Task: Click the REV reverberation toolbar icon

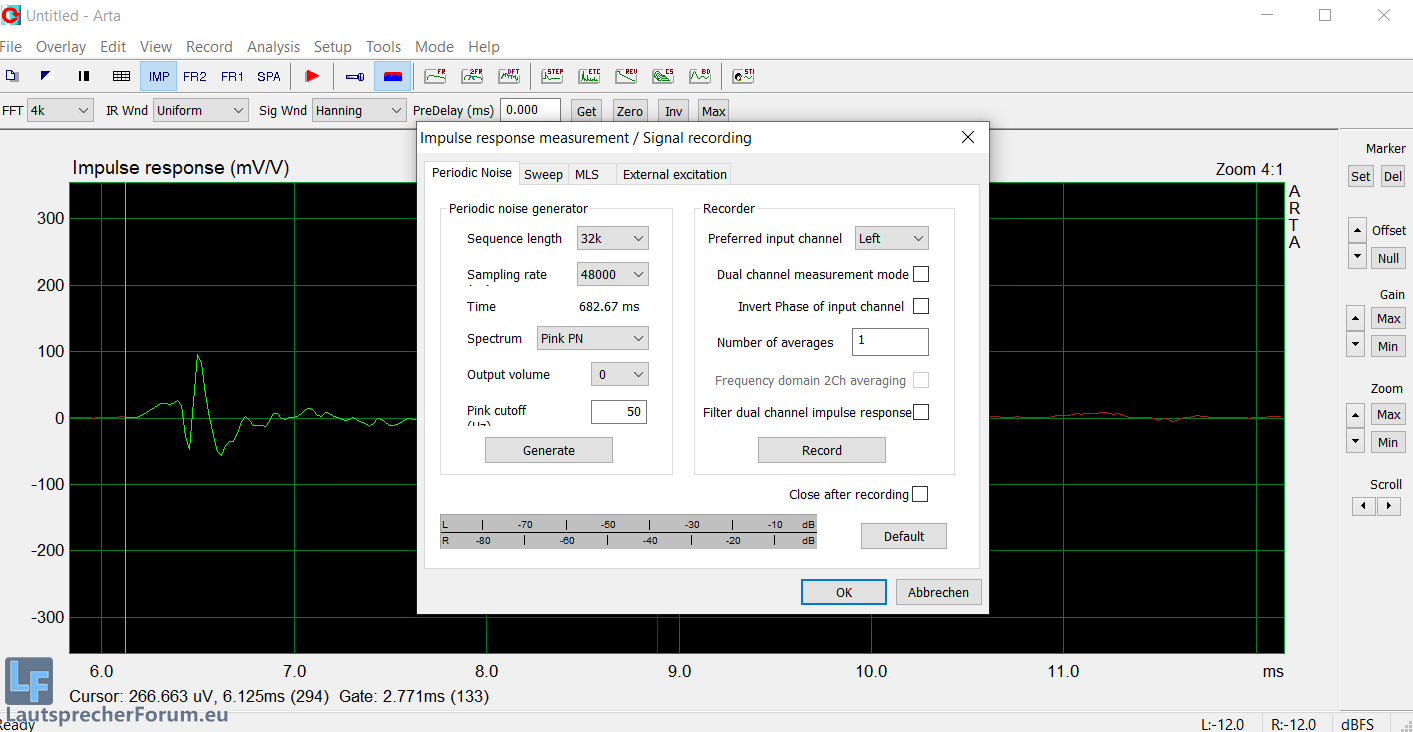Action: (626, 76)
